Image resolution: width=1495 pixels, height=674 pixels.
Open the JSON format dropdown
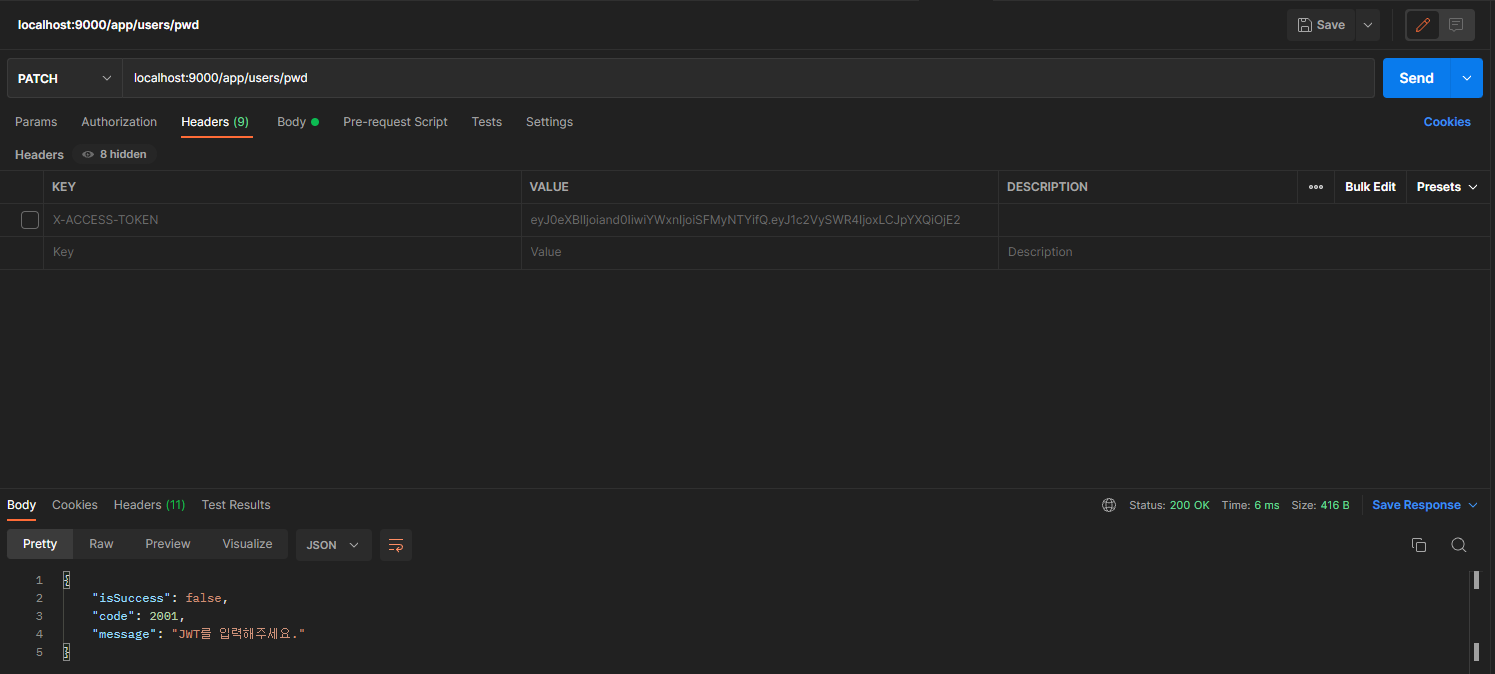333,545
